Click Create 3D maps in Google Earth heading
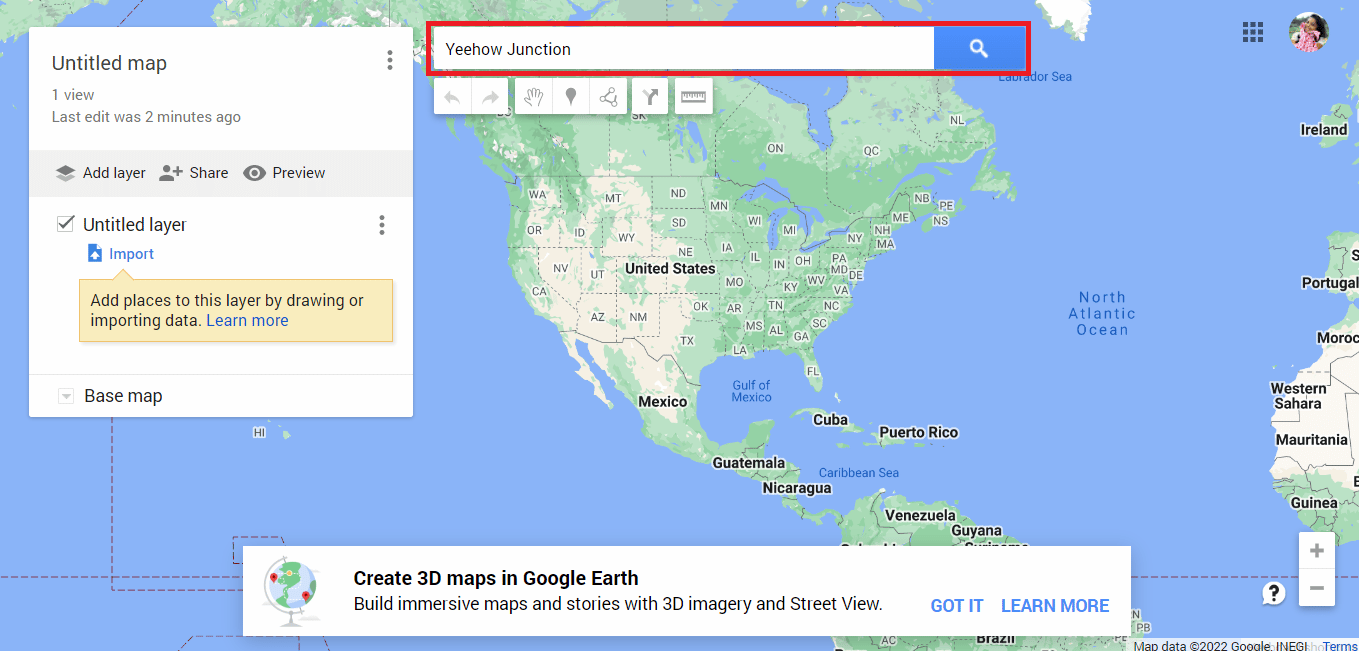This screenshot has width=1359, height=651. click(496, 578)
